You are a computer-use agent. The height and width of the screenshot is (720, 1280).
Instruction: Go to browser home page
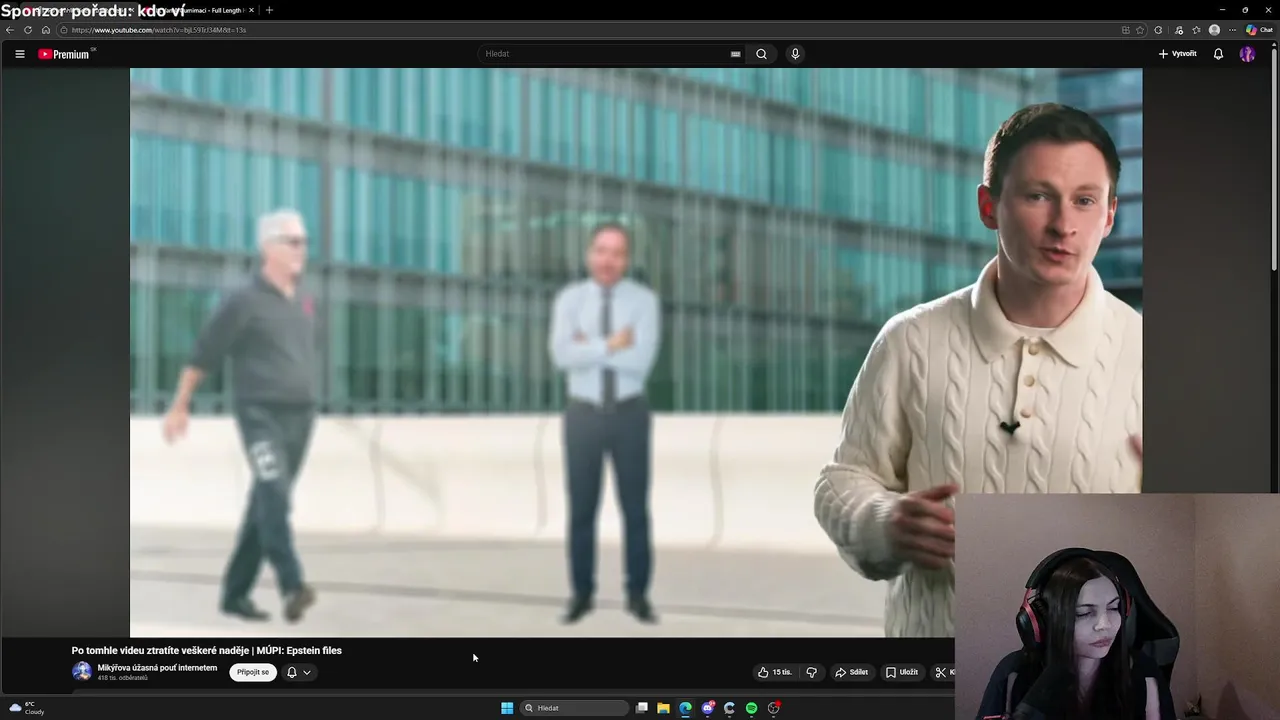coord(46,30)
